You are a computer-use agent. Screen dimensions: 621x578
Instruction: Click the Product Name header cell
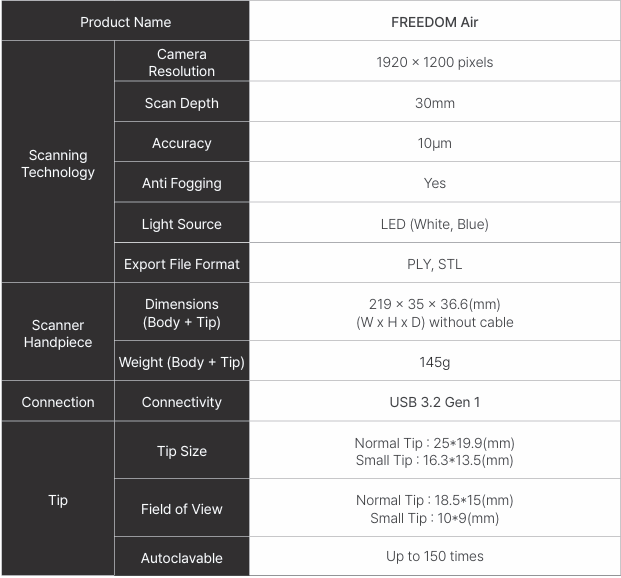coord(125,22)
